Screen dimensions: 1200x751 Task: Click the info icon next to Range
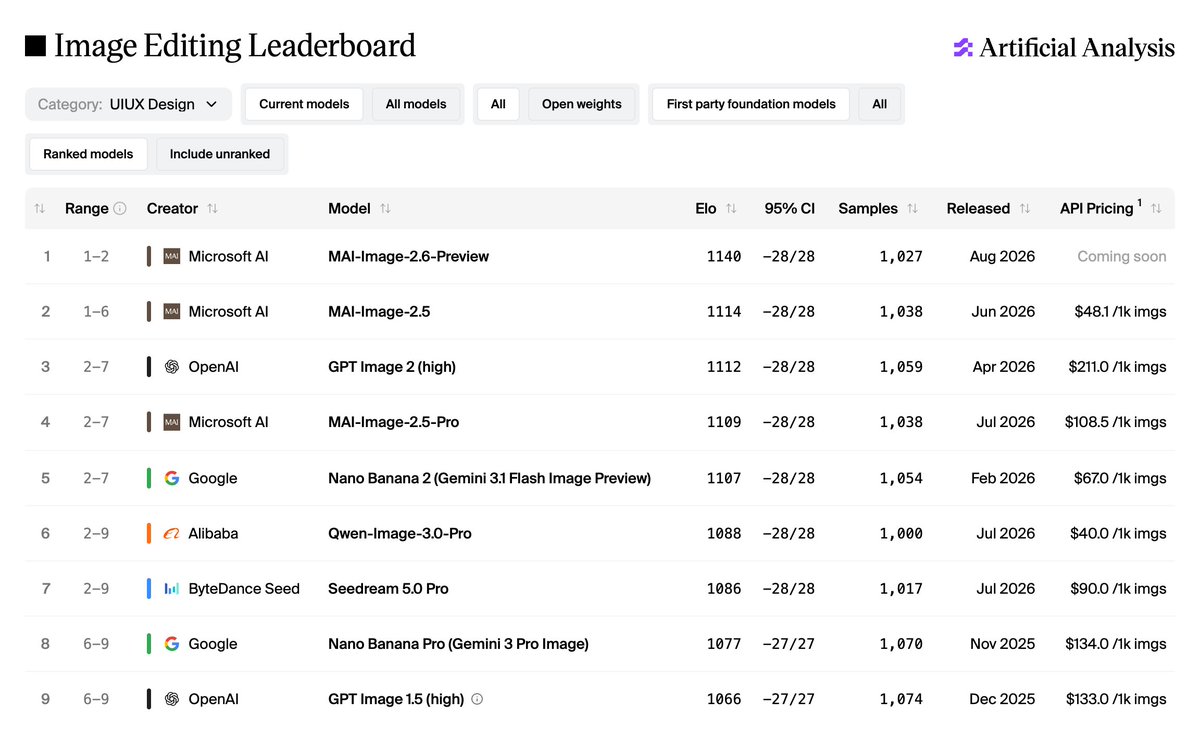(x=120, y=208)
